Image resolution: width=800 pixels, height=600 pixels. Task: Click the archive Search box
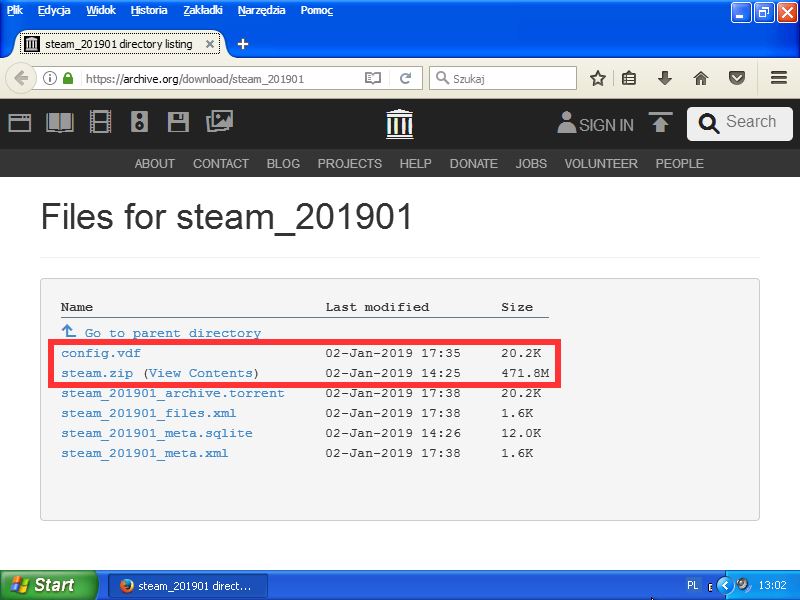pos(740,123)
